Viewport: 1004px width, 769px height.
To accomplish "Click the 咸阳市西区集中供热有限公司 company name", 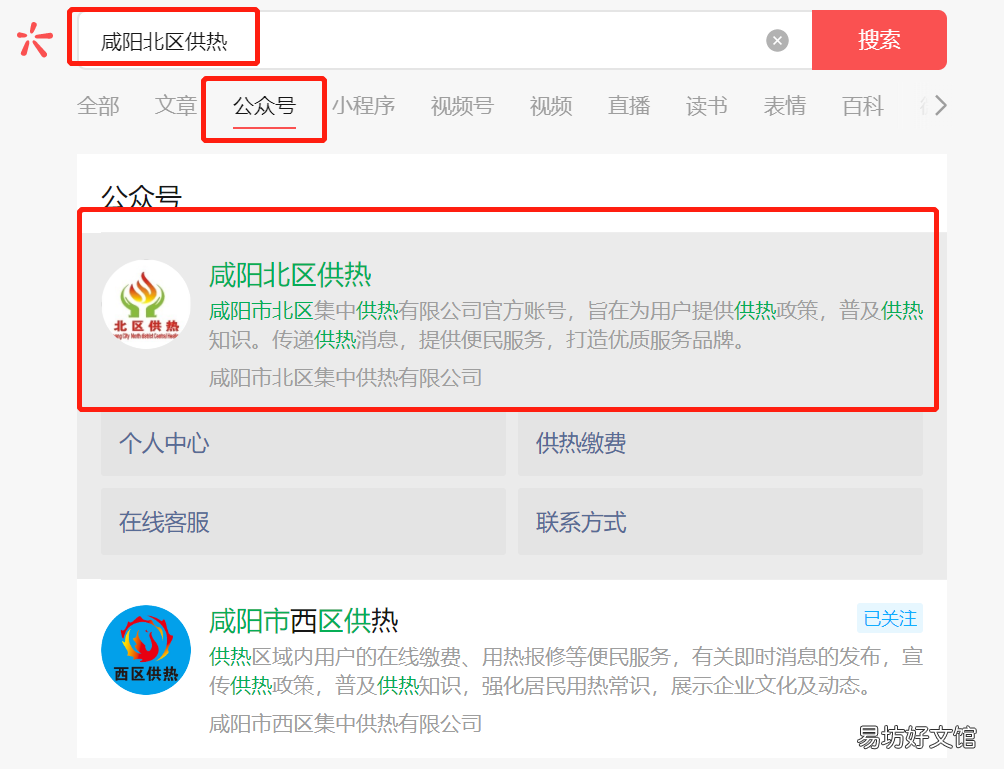I will pyautogui.click(x=346, y=724).
